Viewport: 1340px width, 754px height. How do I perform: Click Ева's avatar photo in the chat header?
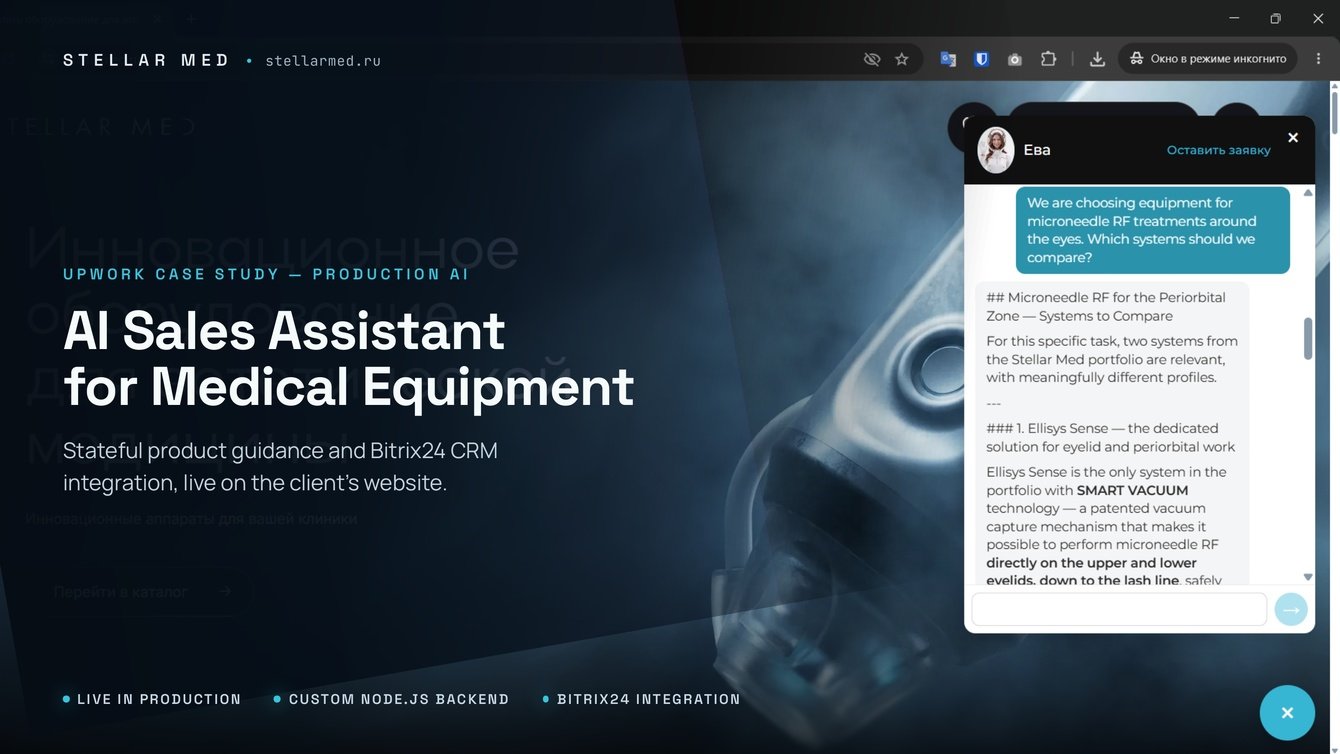pyautogui.click(x=996, y=150)
